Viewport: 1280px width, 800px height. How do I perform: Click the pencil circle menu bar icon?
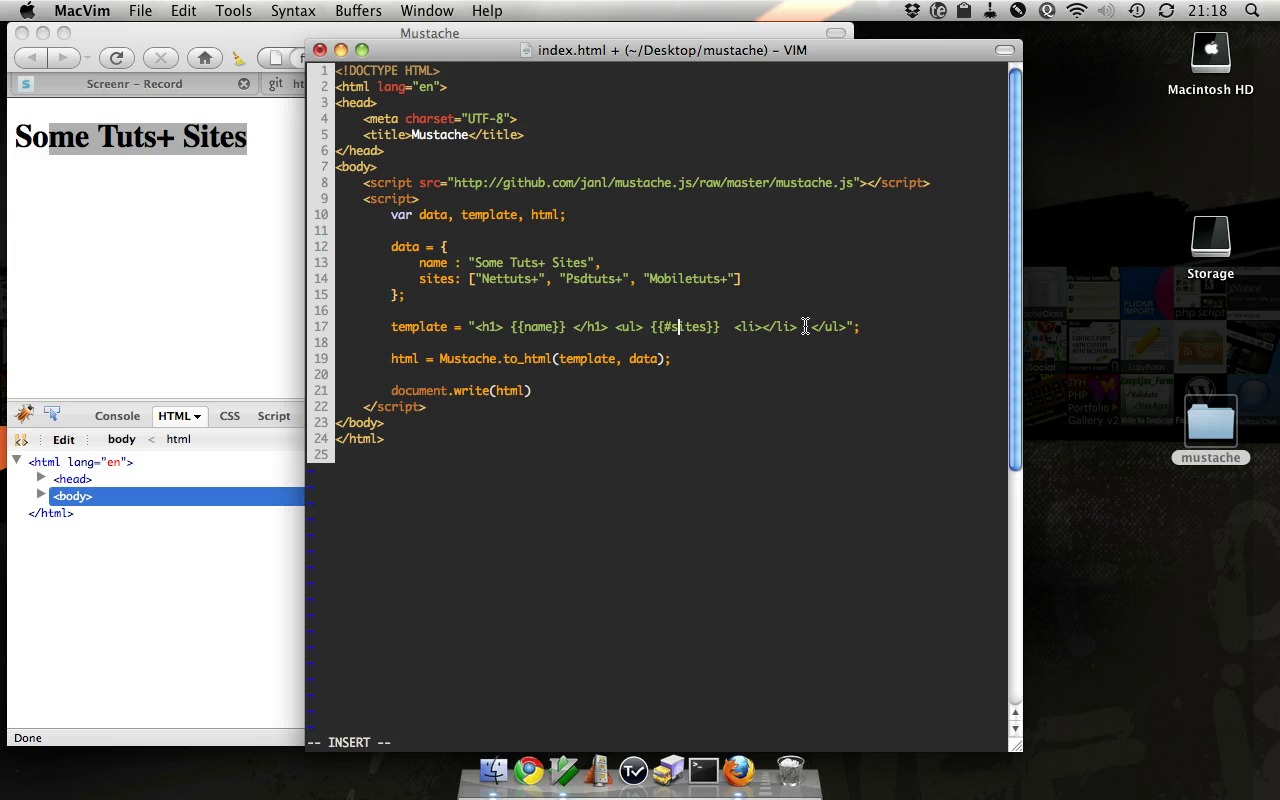(1018, 10)
